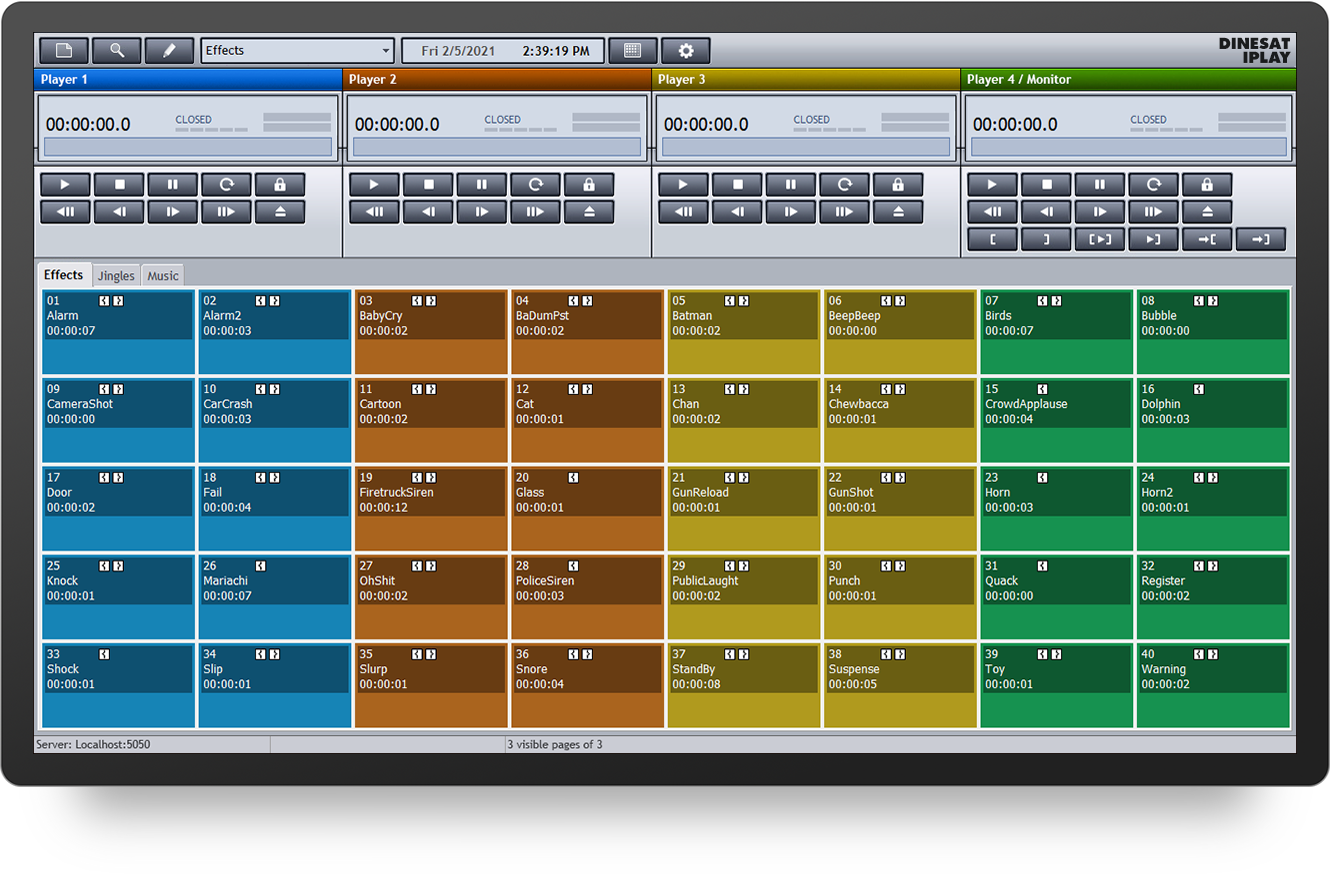Image resolution: width=1330 pixels, height=874 pixels.
Task: Click the new page document icon
Action: coord(63,51)
